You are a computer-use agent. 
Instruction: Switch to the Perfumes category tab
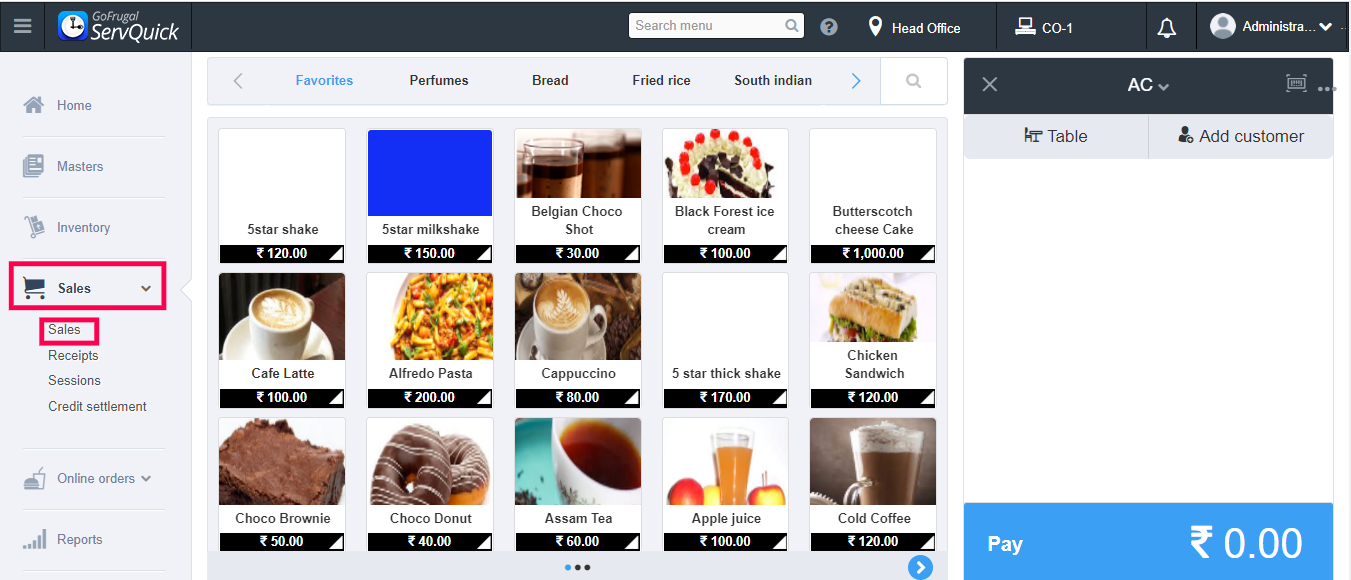tap(439, 81)
